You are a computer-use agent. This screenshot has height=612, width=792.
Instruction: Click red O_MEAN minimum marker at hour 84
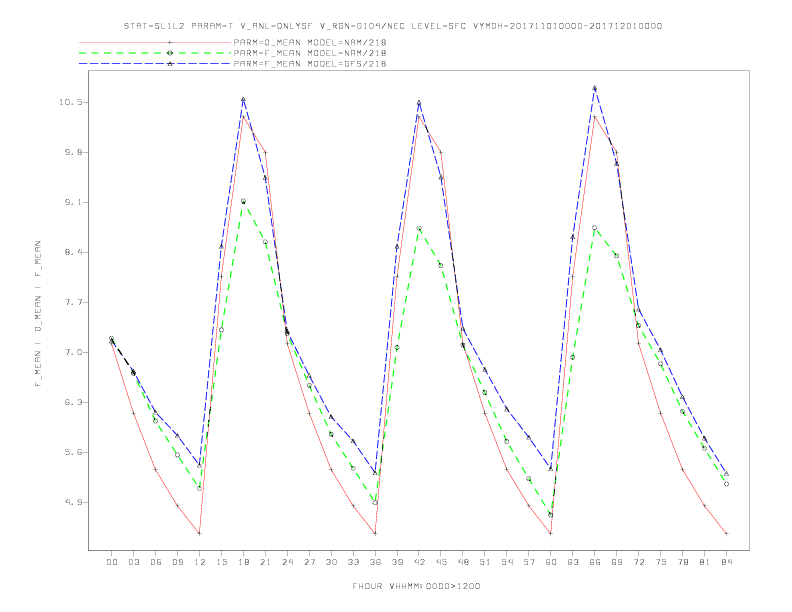pos(726,533)
